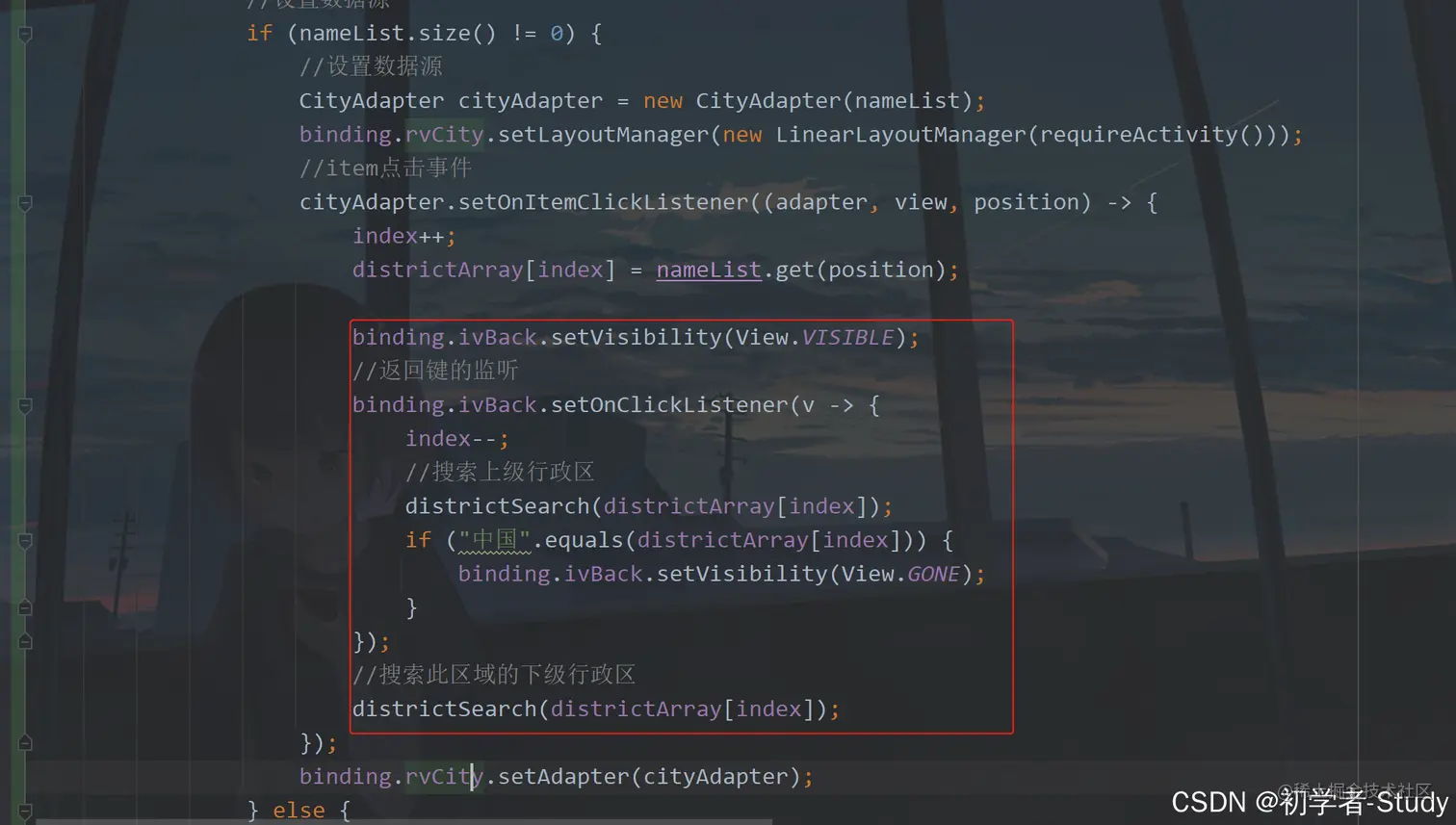Click the setOnItemClickListener method name
This screenshot has width=1456, height=825.
603,202
